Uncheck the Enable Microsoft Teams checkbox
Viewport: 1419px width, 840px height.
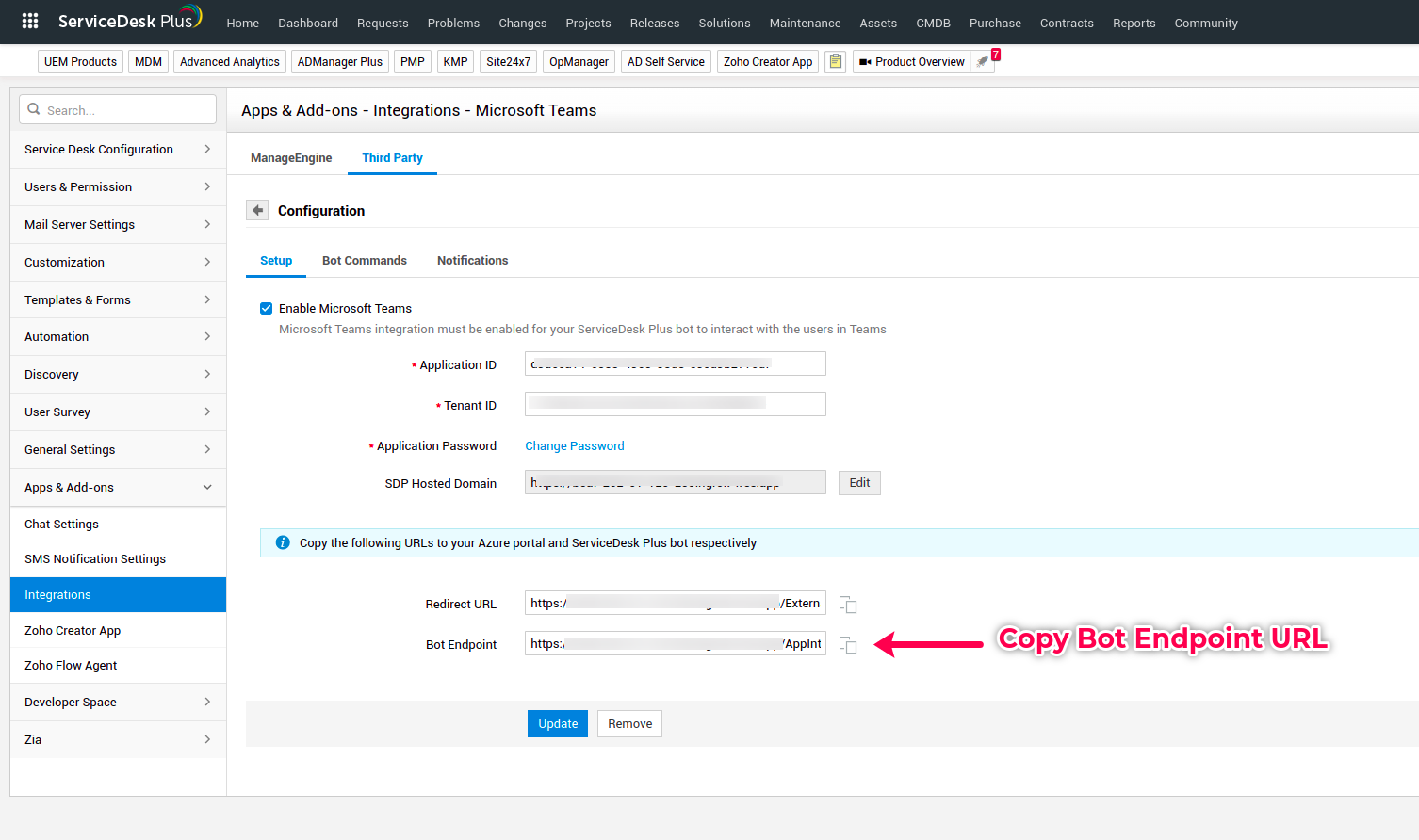267,308
